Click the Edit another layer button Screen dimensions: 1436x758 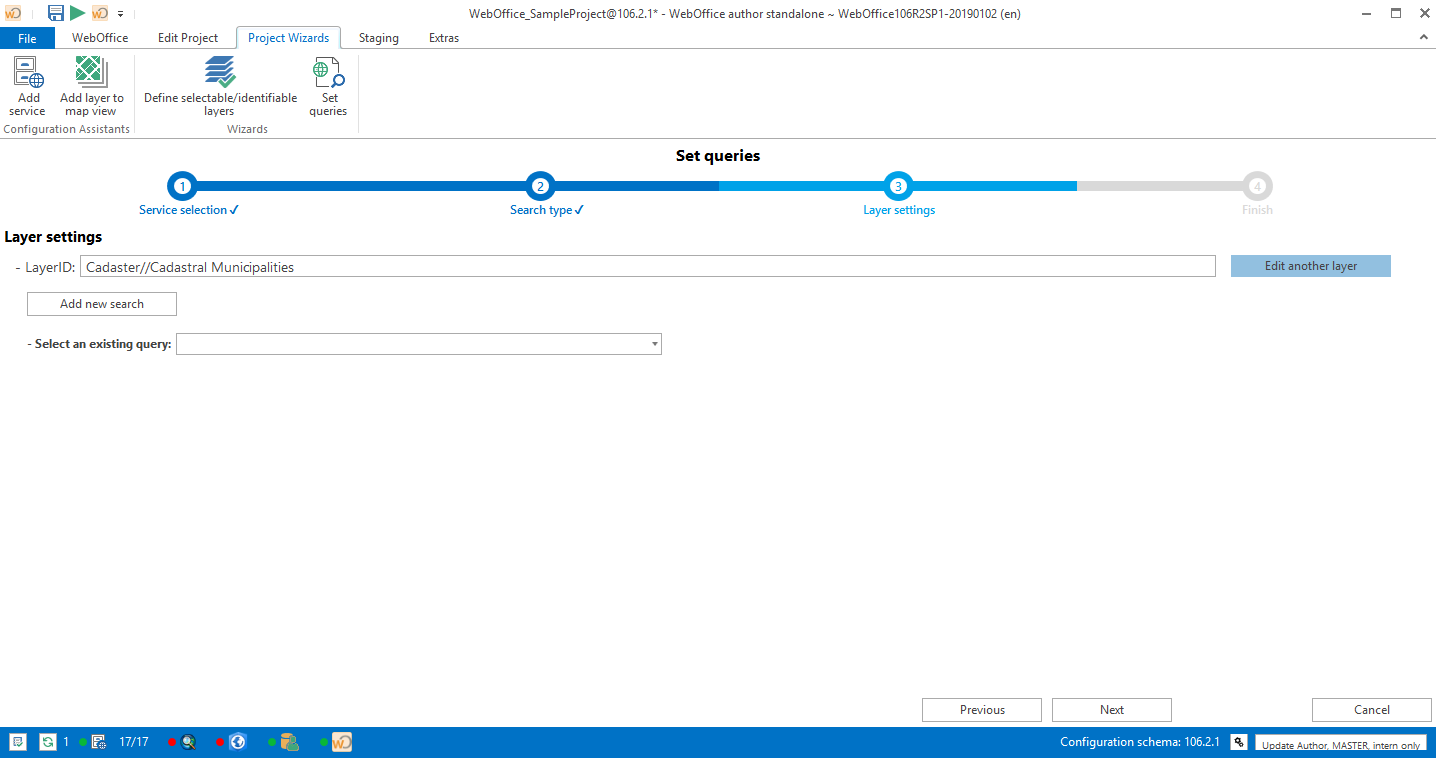coord(1310,266)
